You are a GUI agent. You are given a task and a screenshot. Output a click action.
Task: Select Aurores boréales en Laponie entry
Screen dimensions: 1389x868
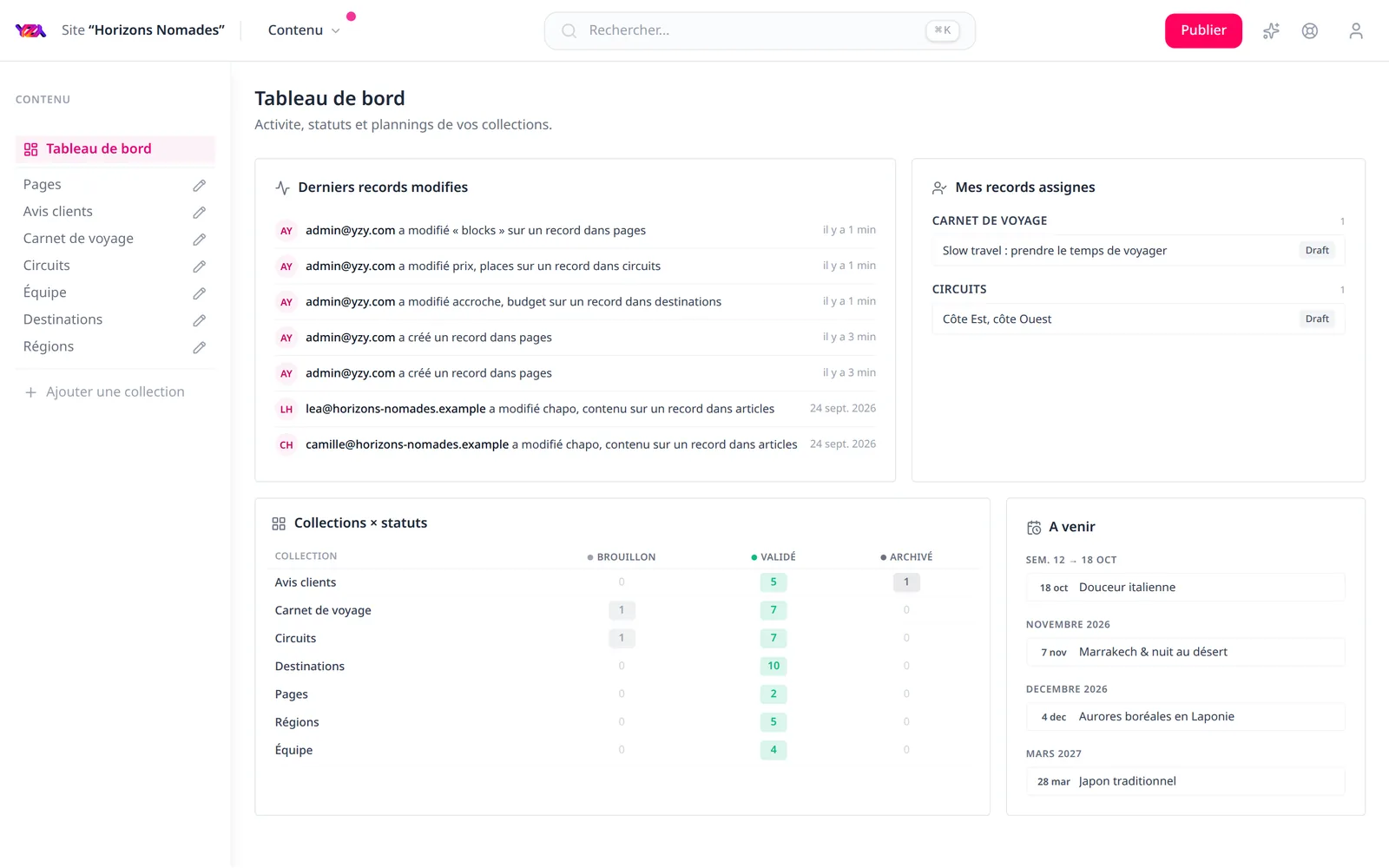1185,717
